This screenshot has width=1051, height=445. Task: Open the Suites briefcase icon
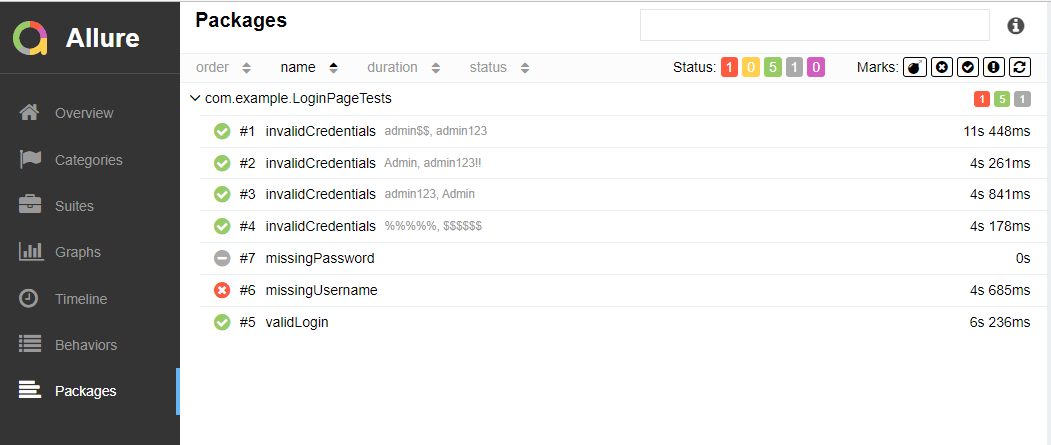(30, 206)
